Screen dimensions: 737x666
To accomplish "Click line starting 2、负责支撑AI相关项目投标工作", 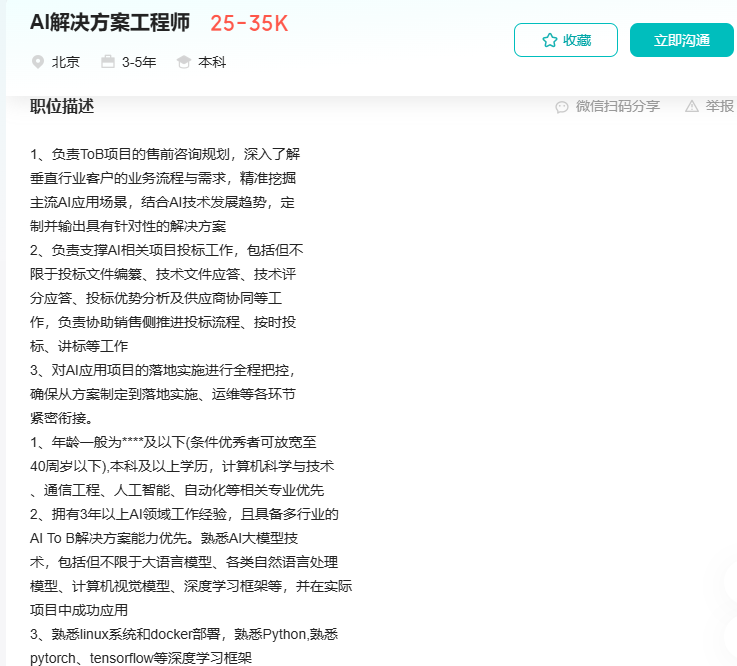I will tap(167, 250).
